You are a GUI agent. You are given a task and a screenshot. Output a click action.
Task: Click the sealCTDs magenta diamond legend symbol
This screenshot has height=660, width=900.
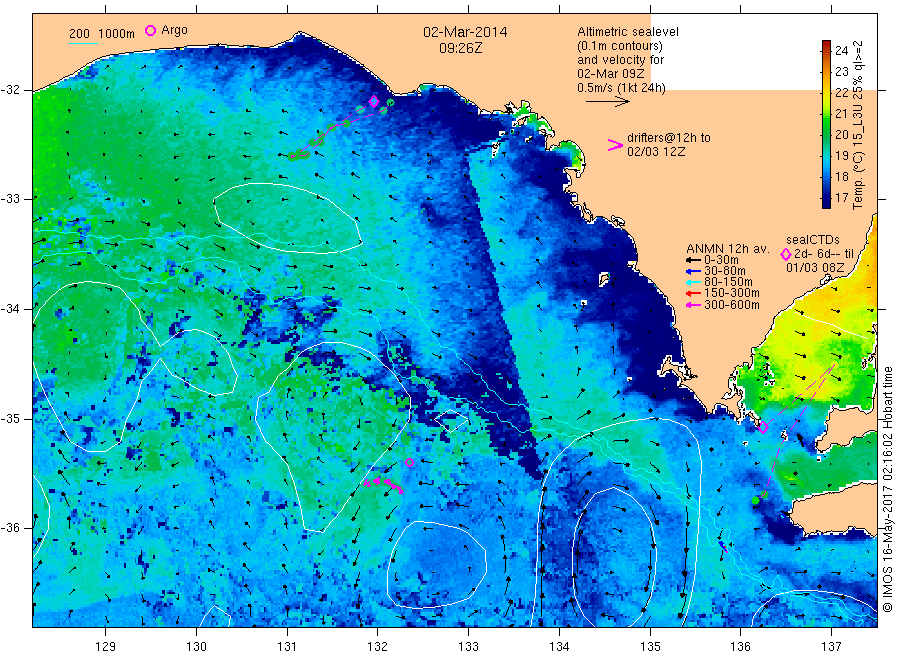785,254
